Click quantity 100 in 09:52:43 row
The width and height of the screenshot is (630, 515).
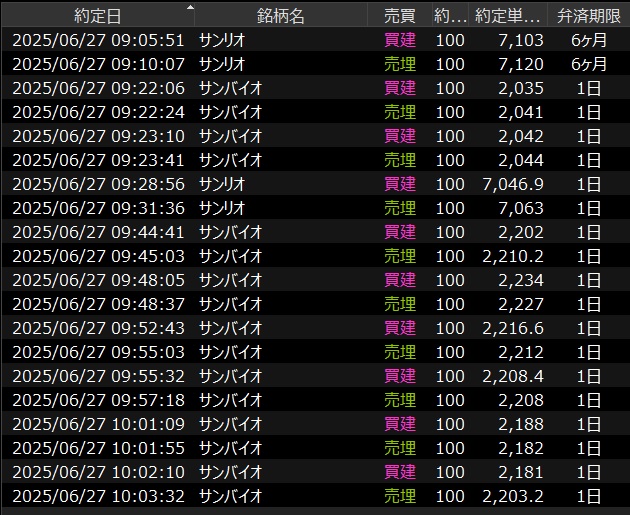point(450,328)
